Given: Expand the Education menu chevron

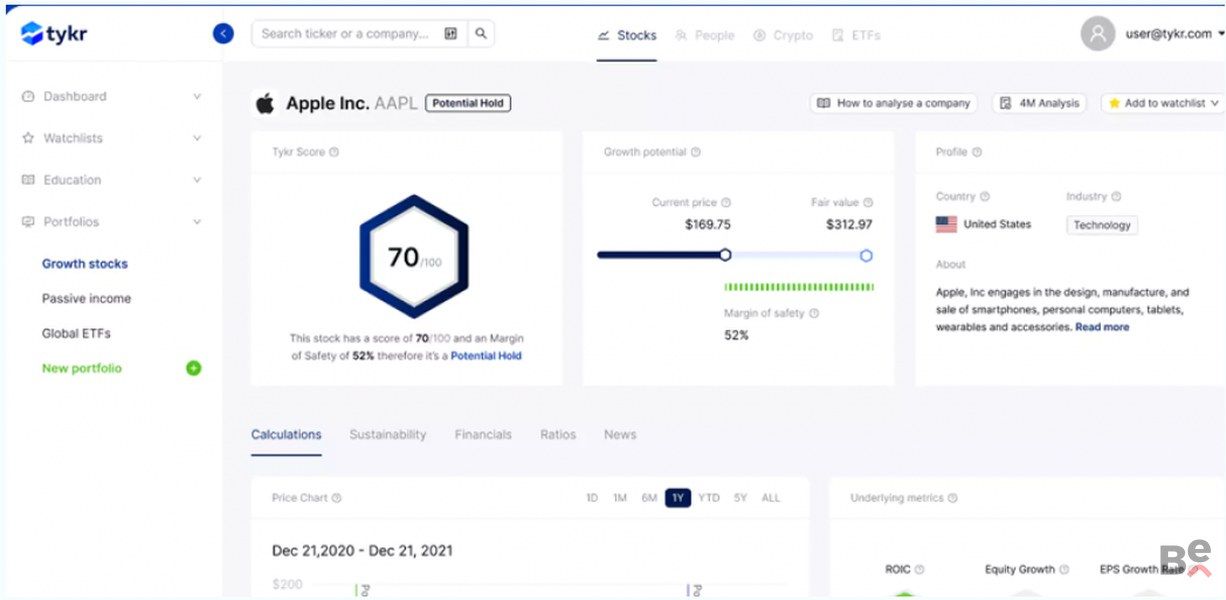Looking at the screenshot, I should click(x=197, y=180).
